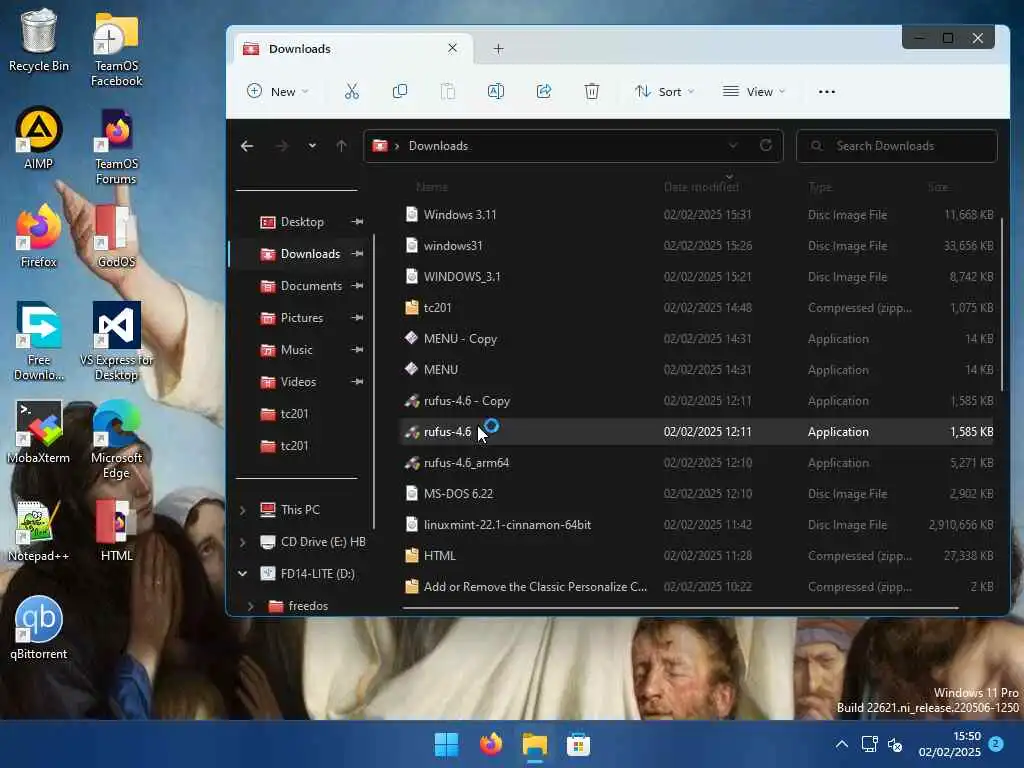Open the Sort options dropdown
This screenshot has width=1024, height=768.
664,91
